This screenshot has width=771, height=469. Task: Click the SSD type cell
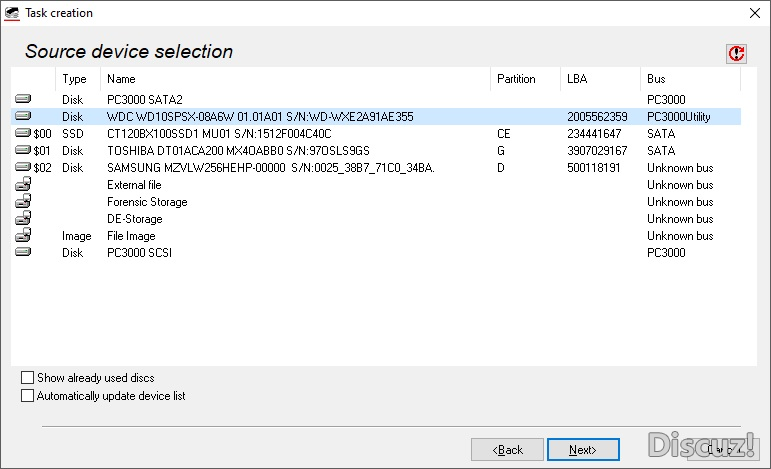[x=73, y=134]
